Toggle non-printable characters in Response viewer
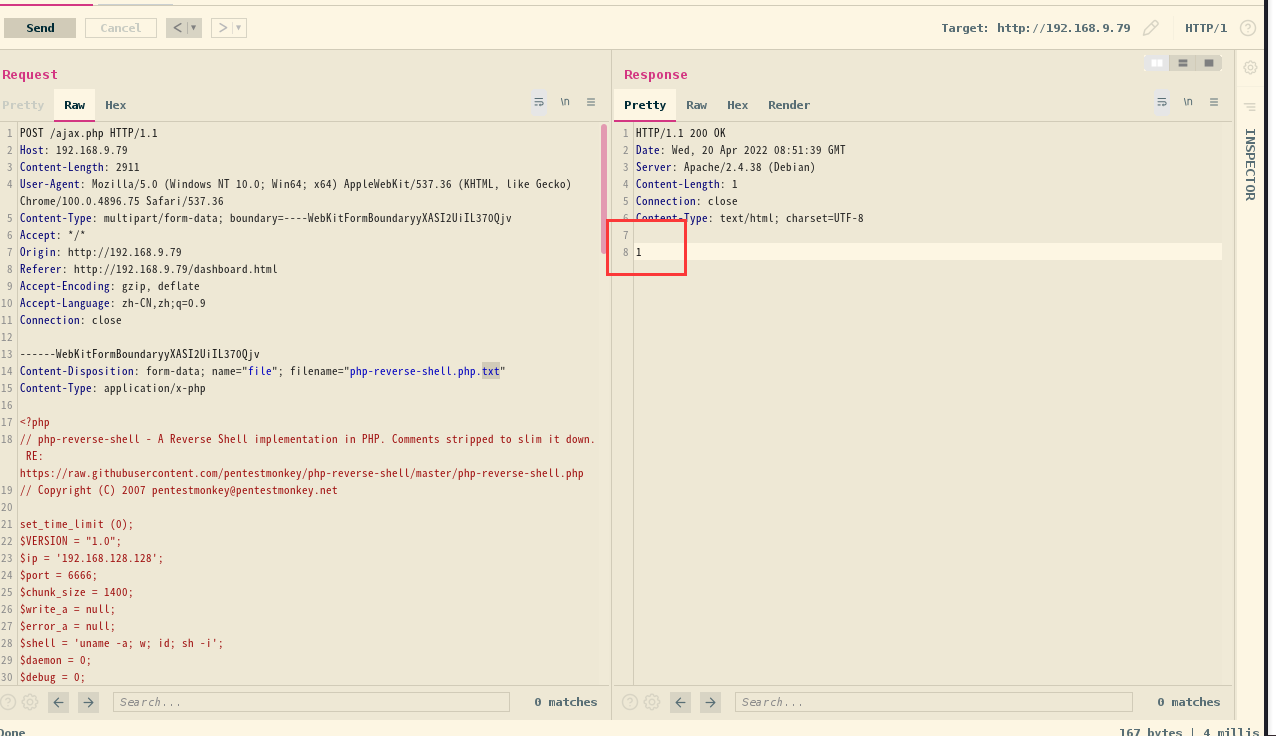Image resolution: width=1276 pixels, height=736 pixels. pos(1188,102)
